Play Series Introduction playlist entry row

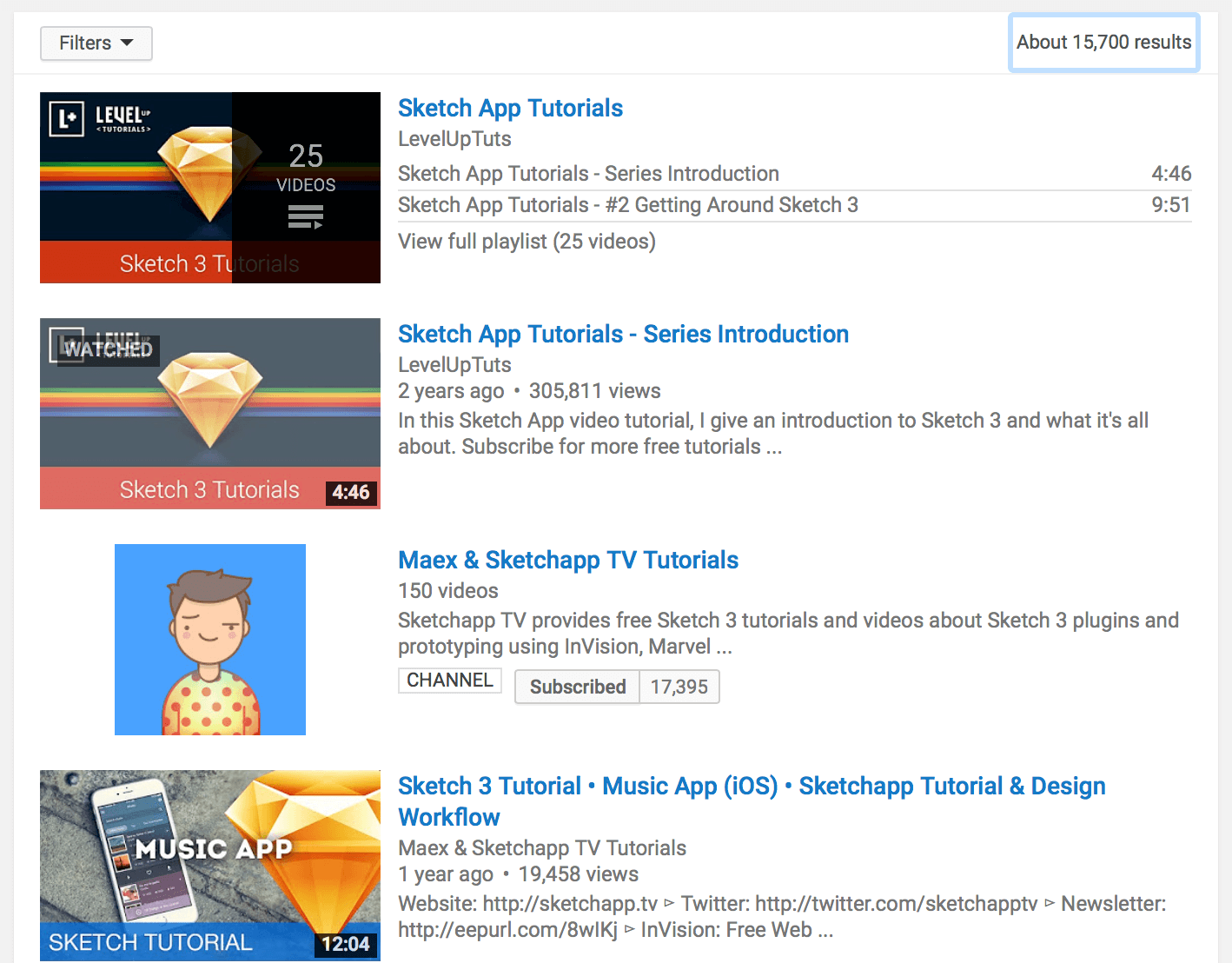[x=588, y=174]
